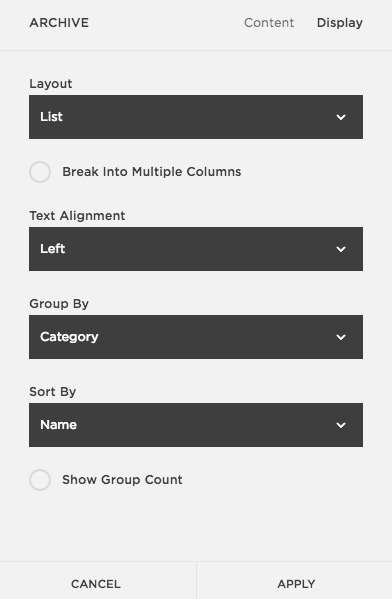Open Sort By dropdown set to Name
This screenshot has width=392, height=599.
click(x=196, y=425)
